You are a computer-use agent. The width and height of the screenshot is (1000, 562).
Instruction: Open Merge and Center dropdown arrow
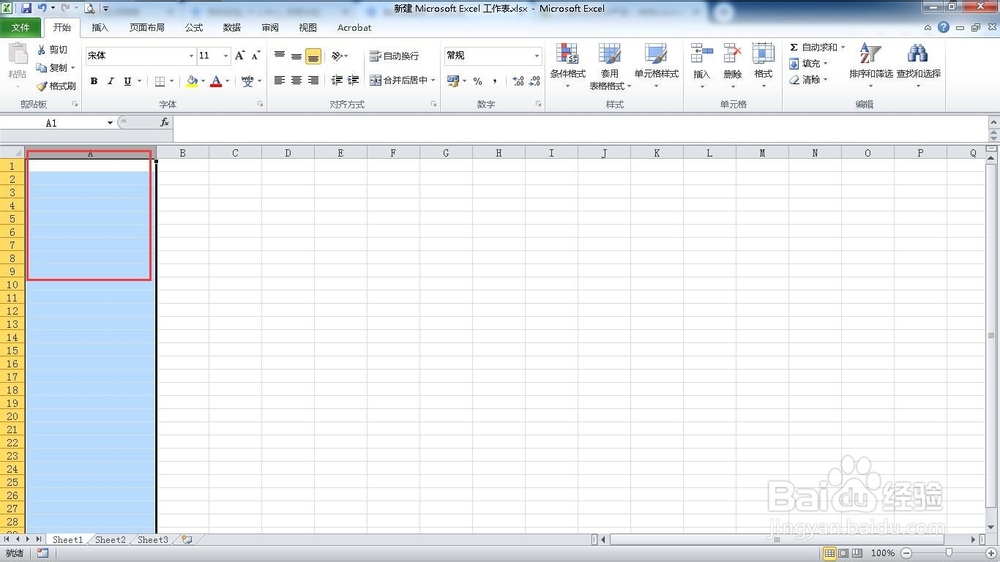coord(433,80)
